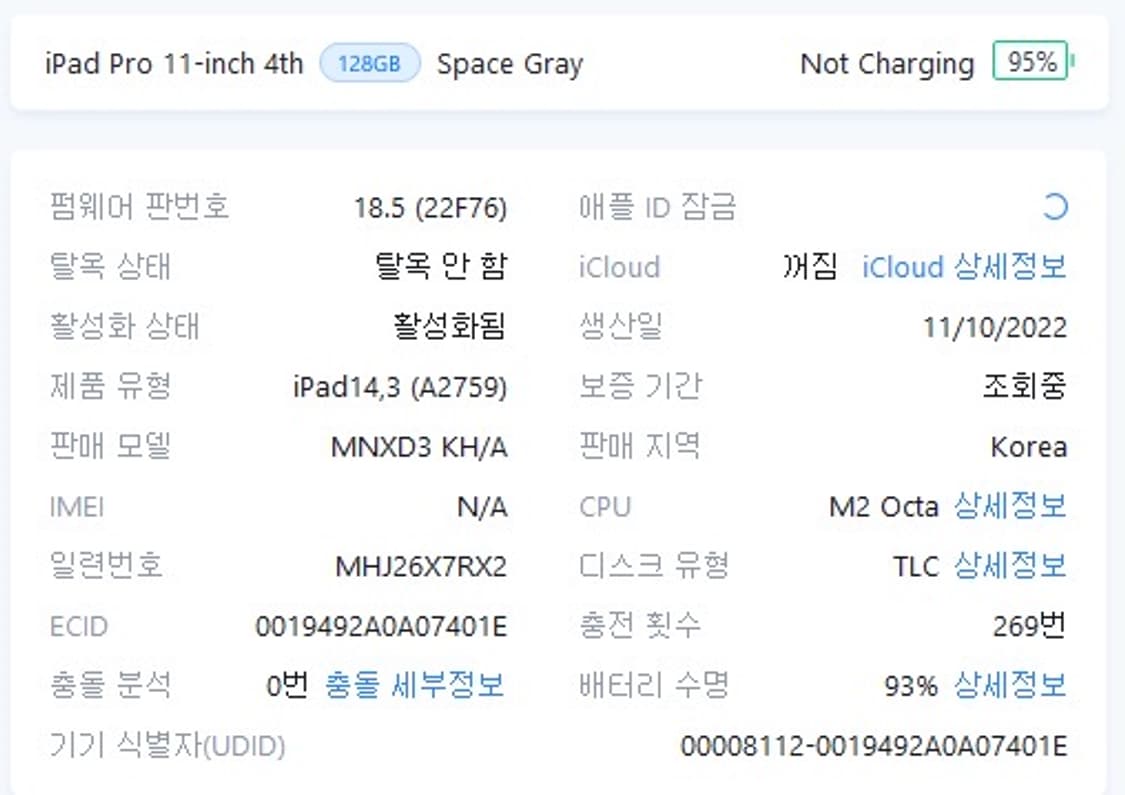Screen dimensions: 1125x795
Task: Click the warranty status 조회중
Action: (x=1025, y=387)
